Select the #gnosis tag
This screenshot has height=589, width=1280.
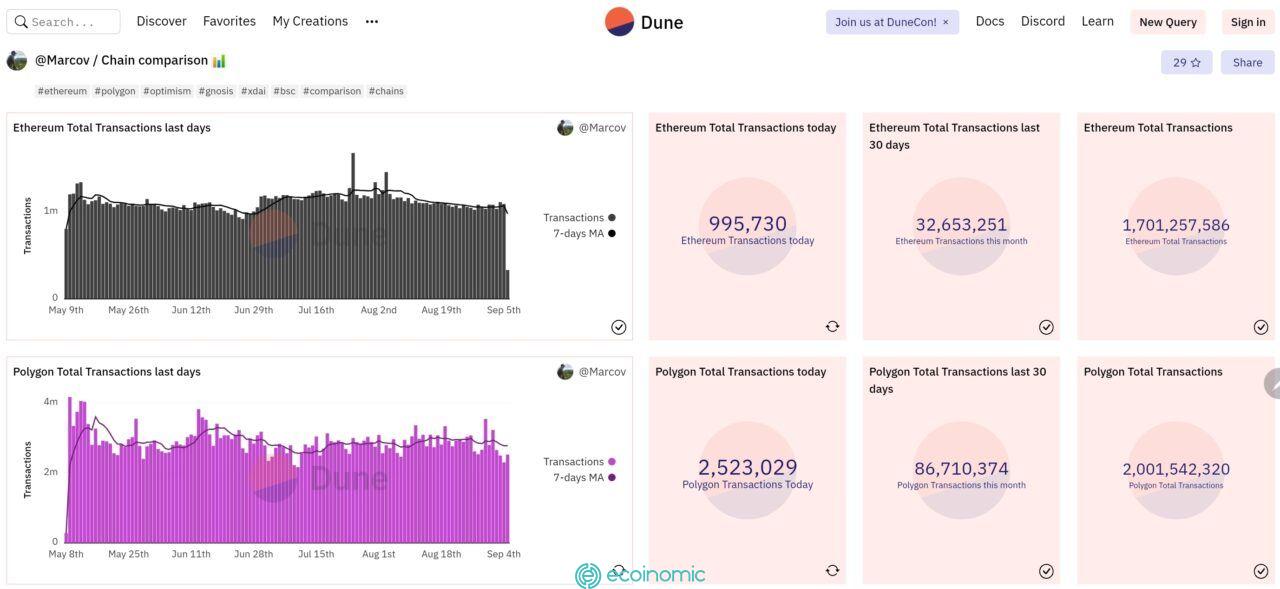(x=216, y=91)
